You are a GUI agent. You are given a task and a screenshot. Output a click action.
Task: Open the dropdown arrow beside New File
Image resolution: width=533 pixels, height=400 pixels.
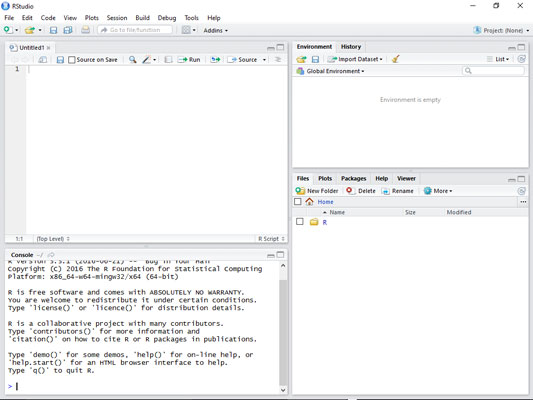point(16,30)
